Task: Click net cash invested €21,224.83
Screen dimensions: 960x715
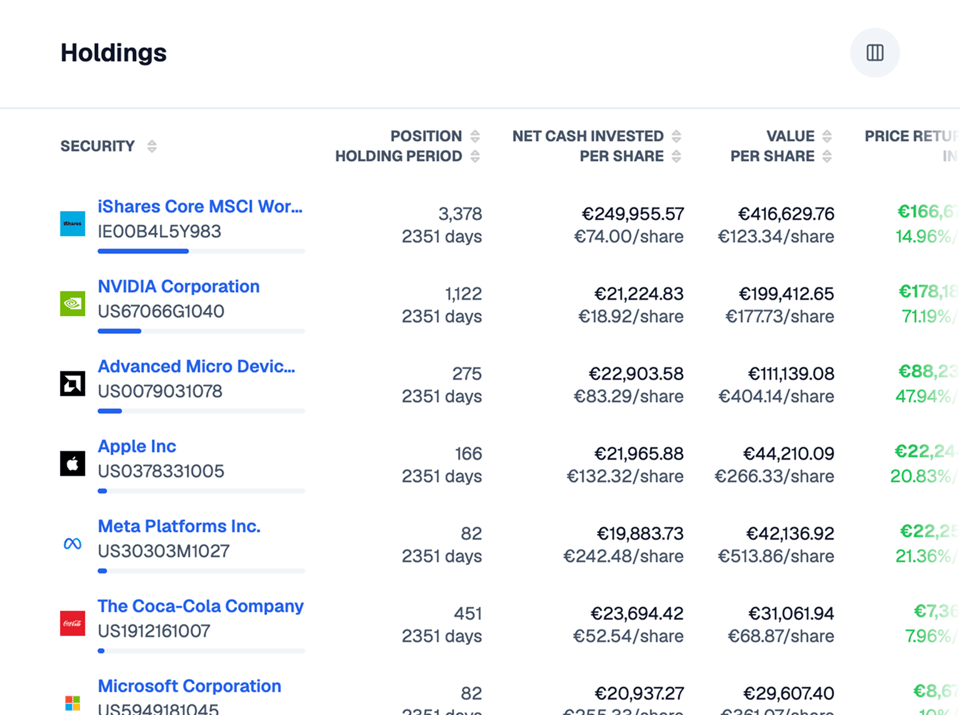Action: click(639, 294)
